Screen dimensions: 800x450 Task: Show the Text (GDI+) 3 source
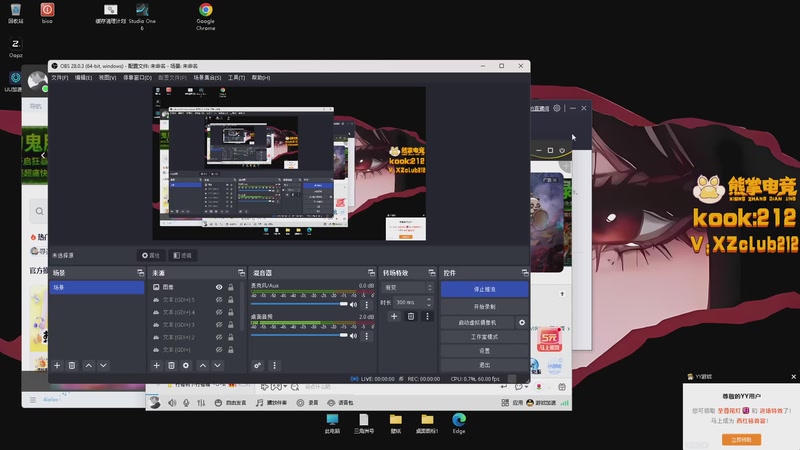click(219, 325)
